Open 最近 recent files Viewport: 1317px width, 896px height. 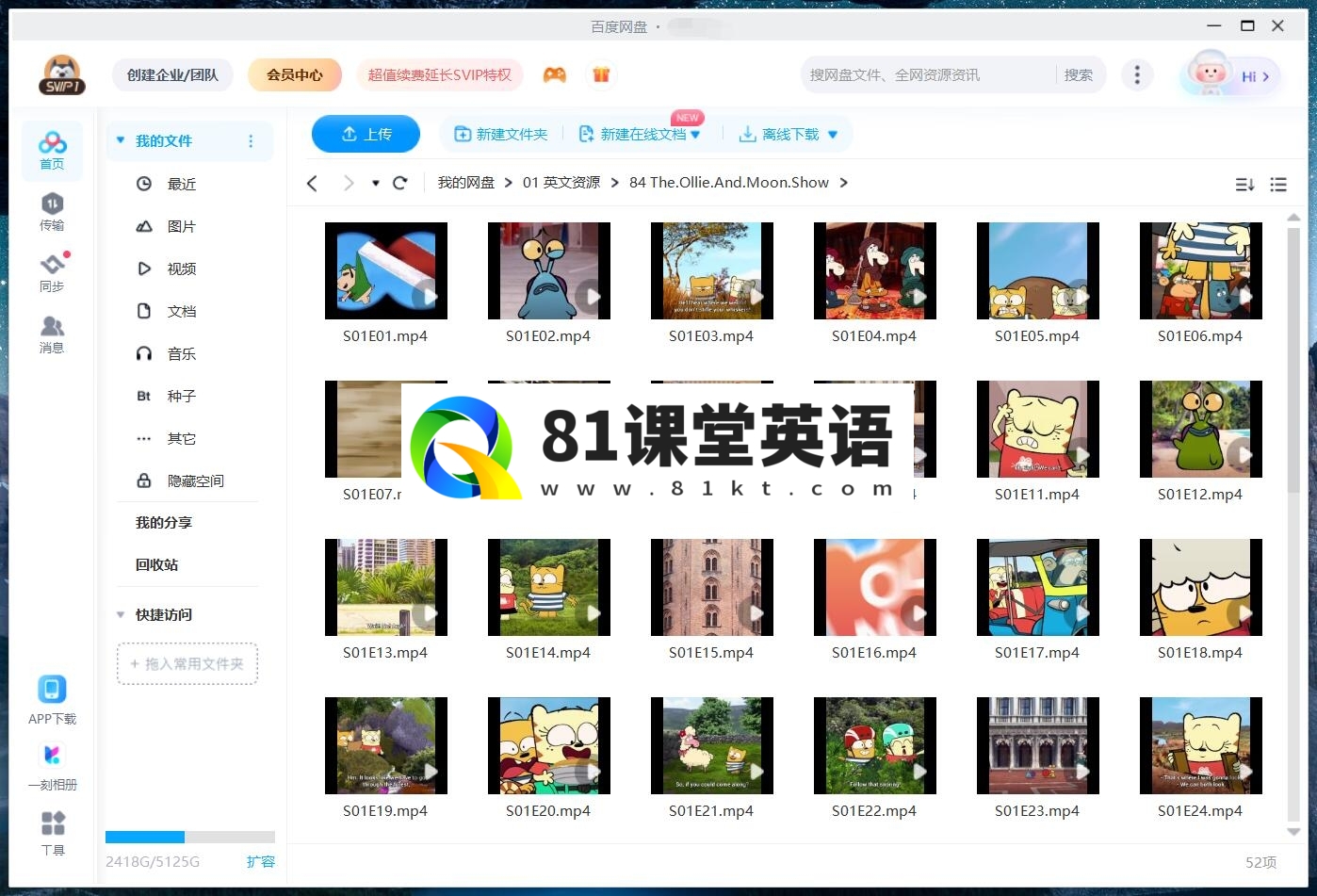[182, 184]
